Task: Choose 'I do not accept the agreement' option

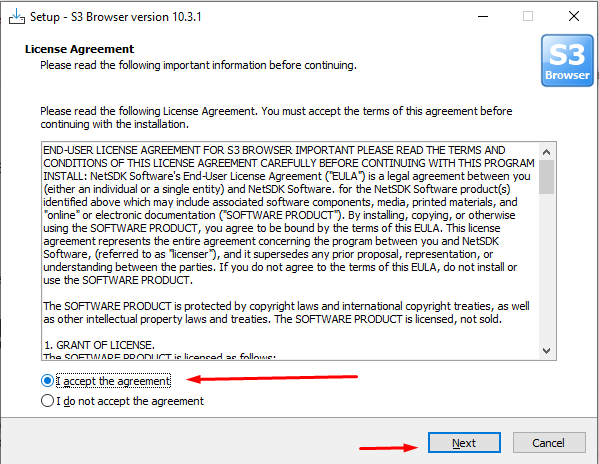Action: (x=47, y=401)
